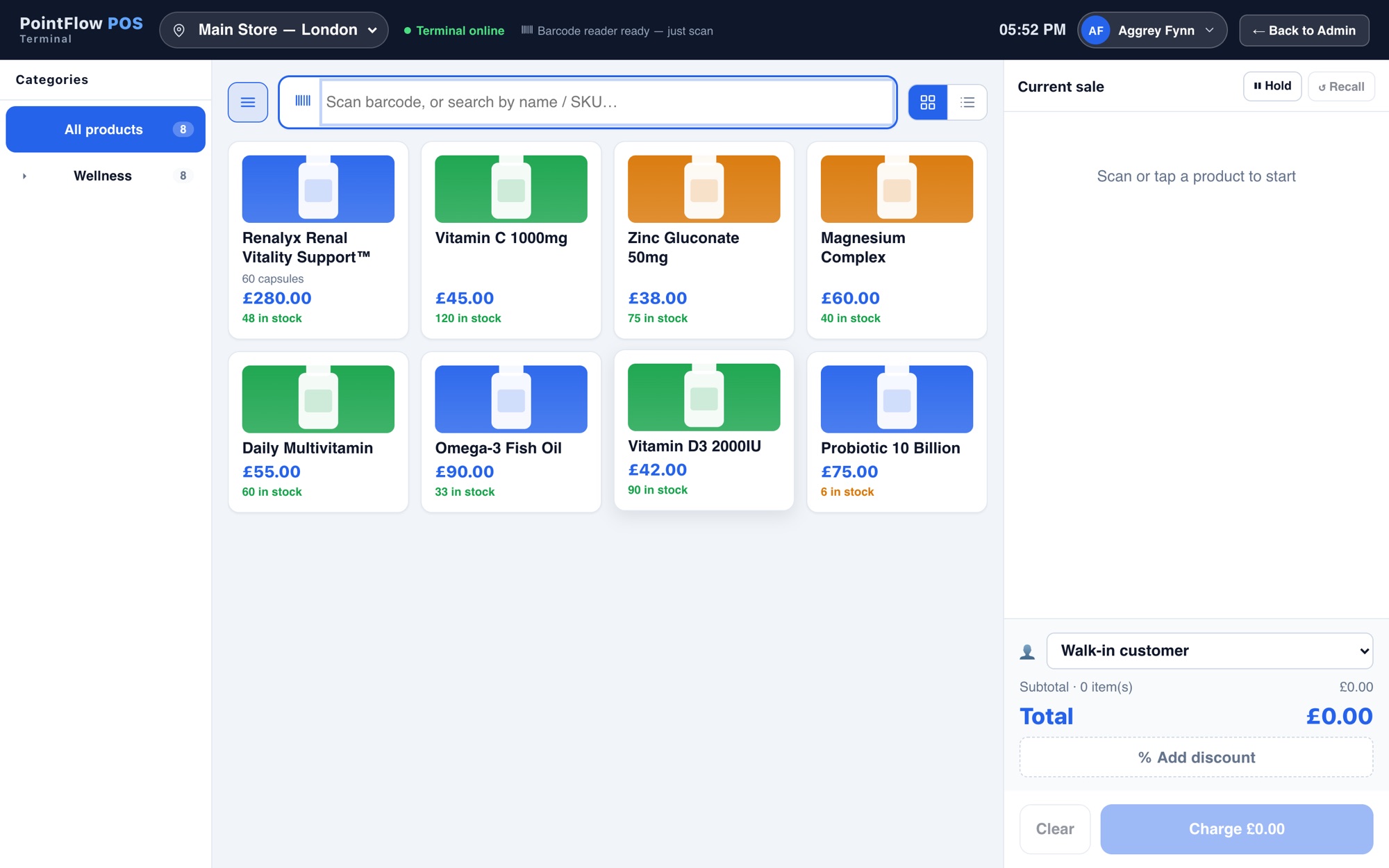Image resolution: width=1389 pixels, height=868 pixels.
Task: Toggle the categories sidebar hamburger button
Action: (x=248, y=102)
